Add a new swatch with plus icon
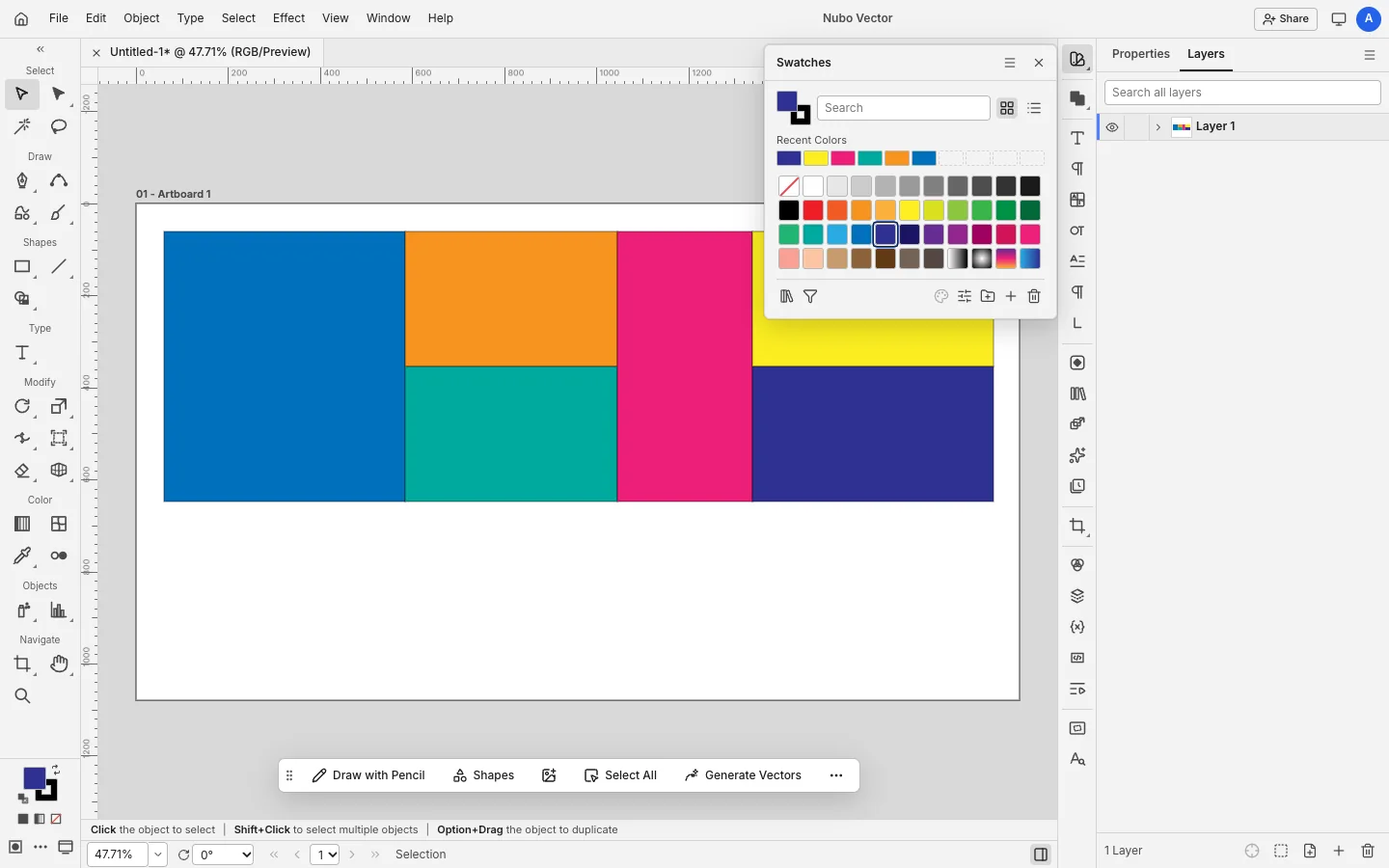The image size is (1389, 868). [1011, 296]
